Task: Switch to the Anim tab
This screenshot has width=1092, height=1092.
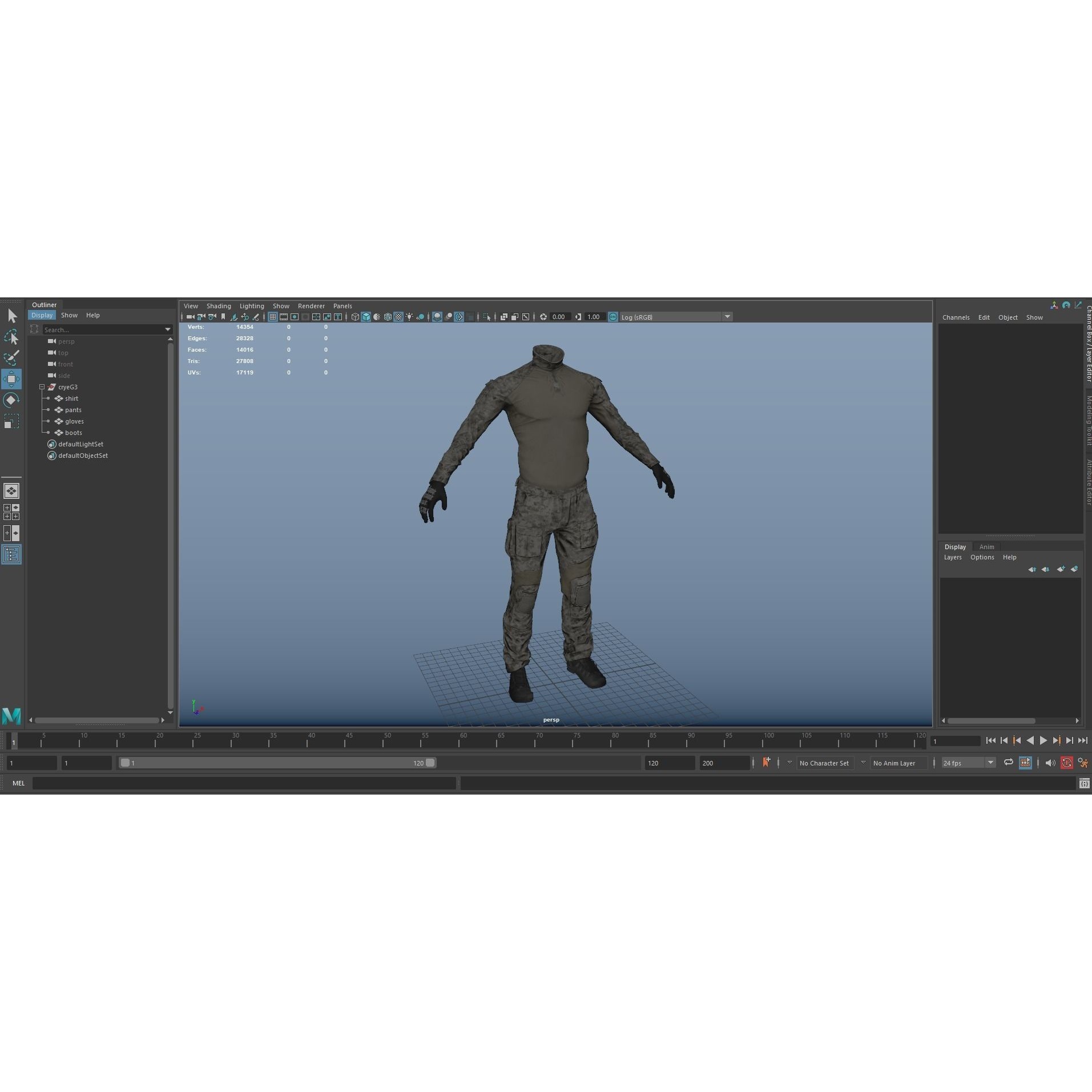Action: pyautogui.click(x=987, y=546)
